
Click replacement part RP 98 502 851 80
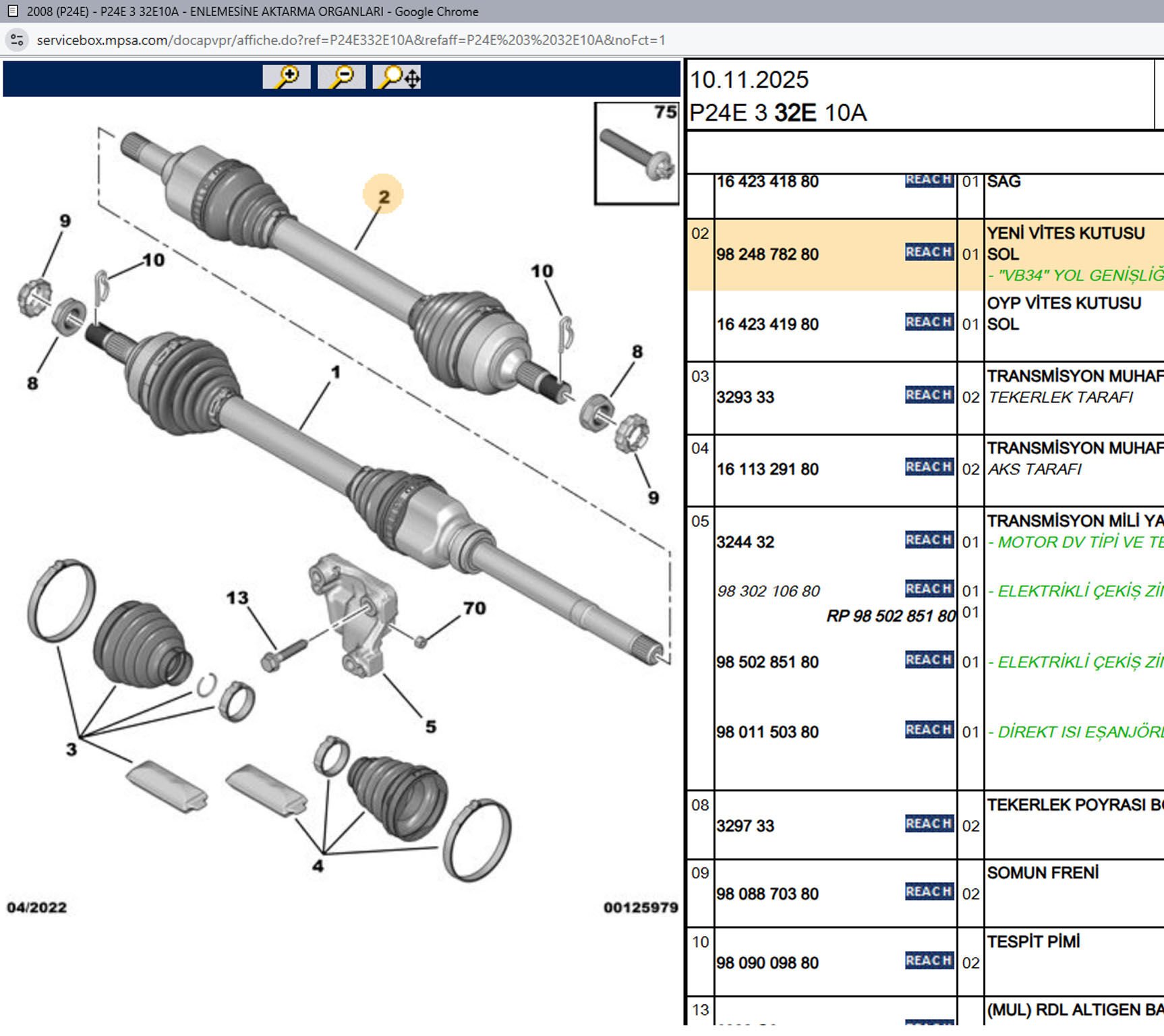890,616
